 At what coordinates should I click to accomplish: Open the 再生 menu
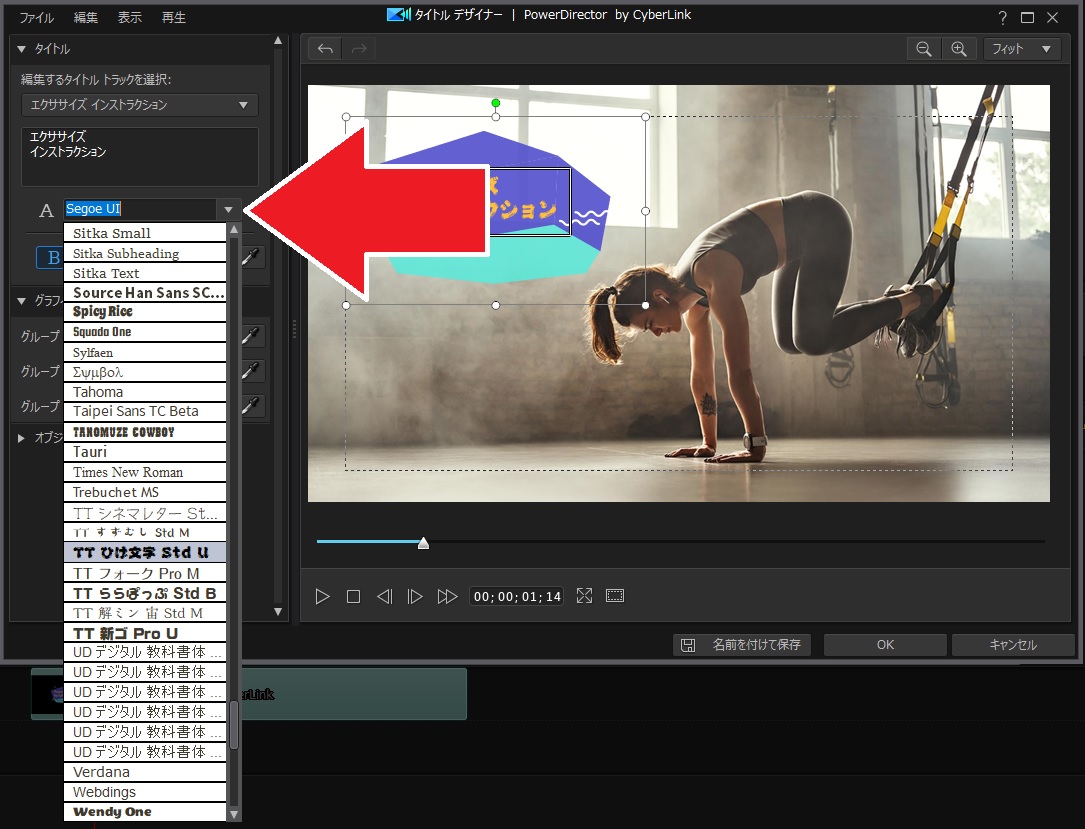tap(174, 17)
